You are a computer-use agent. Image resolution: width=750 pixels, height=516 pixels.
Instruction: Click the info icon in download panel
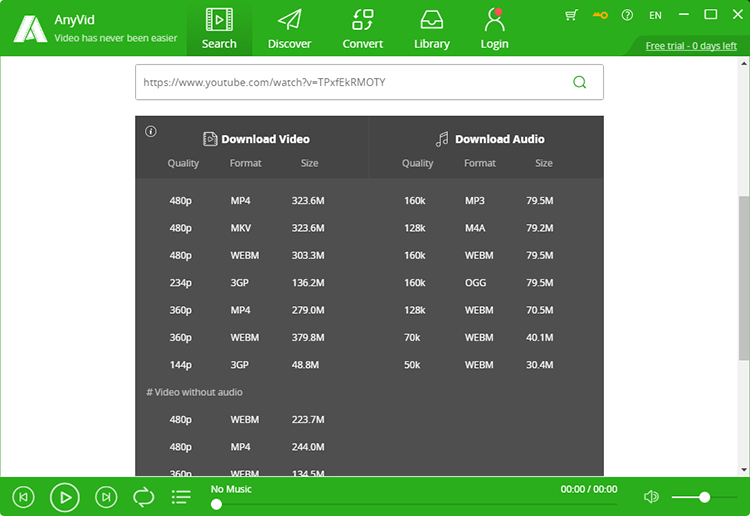point(151,131)
